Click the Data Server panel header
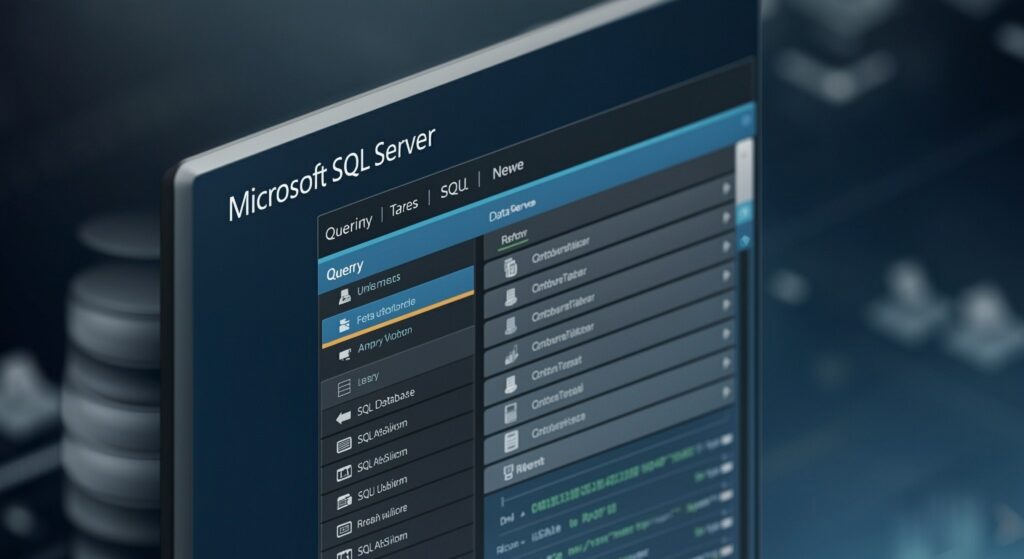 (512, 208)
